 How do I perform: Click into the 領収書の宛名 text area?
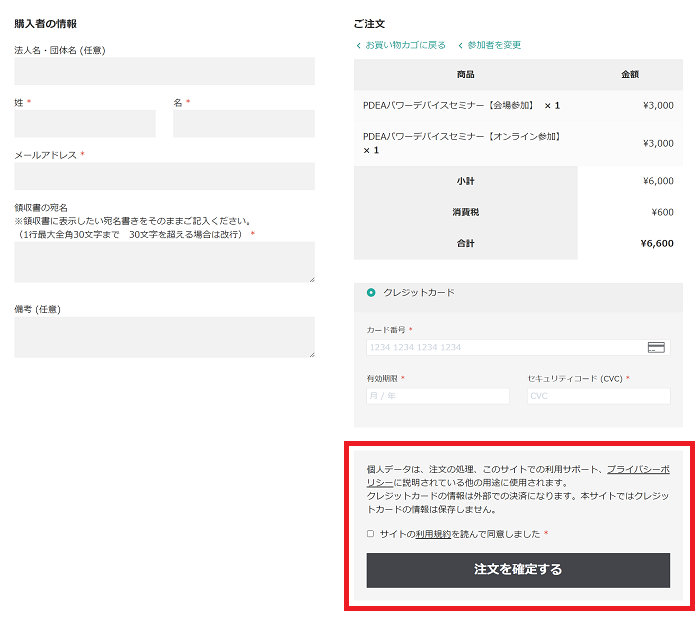point(164,262)
